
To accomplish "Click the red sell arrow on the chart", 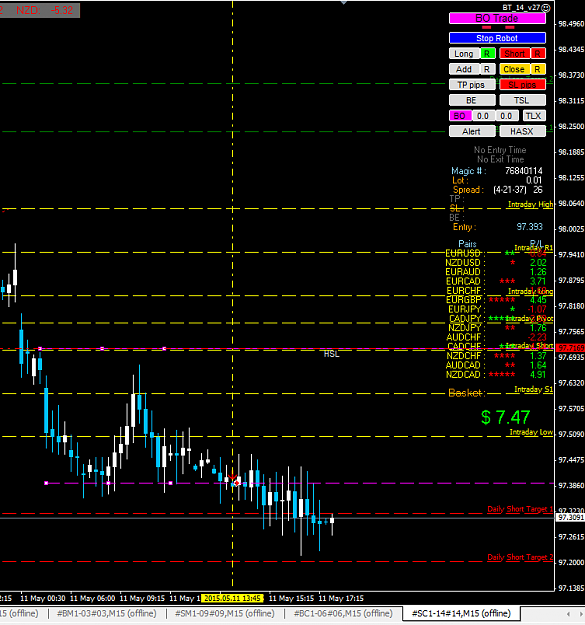I will coord(232,477).
